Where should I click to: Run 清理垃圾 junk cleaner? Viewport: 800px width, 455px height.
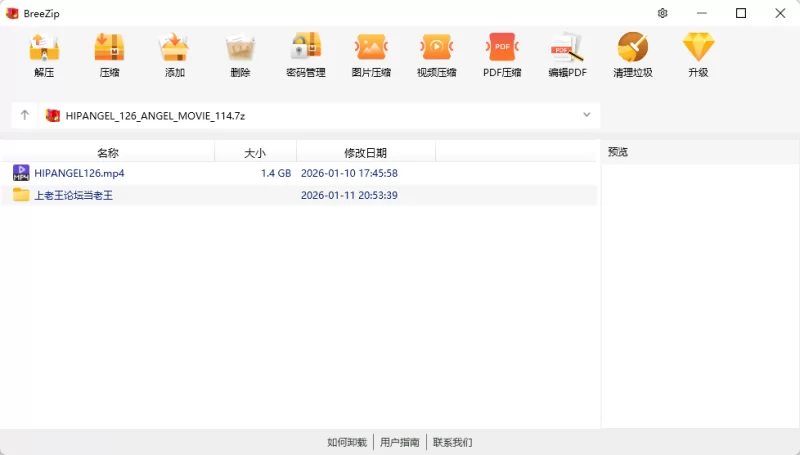coord(633,55)
